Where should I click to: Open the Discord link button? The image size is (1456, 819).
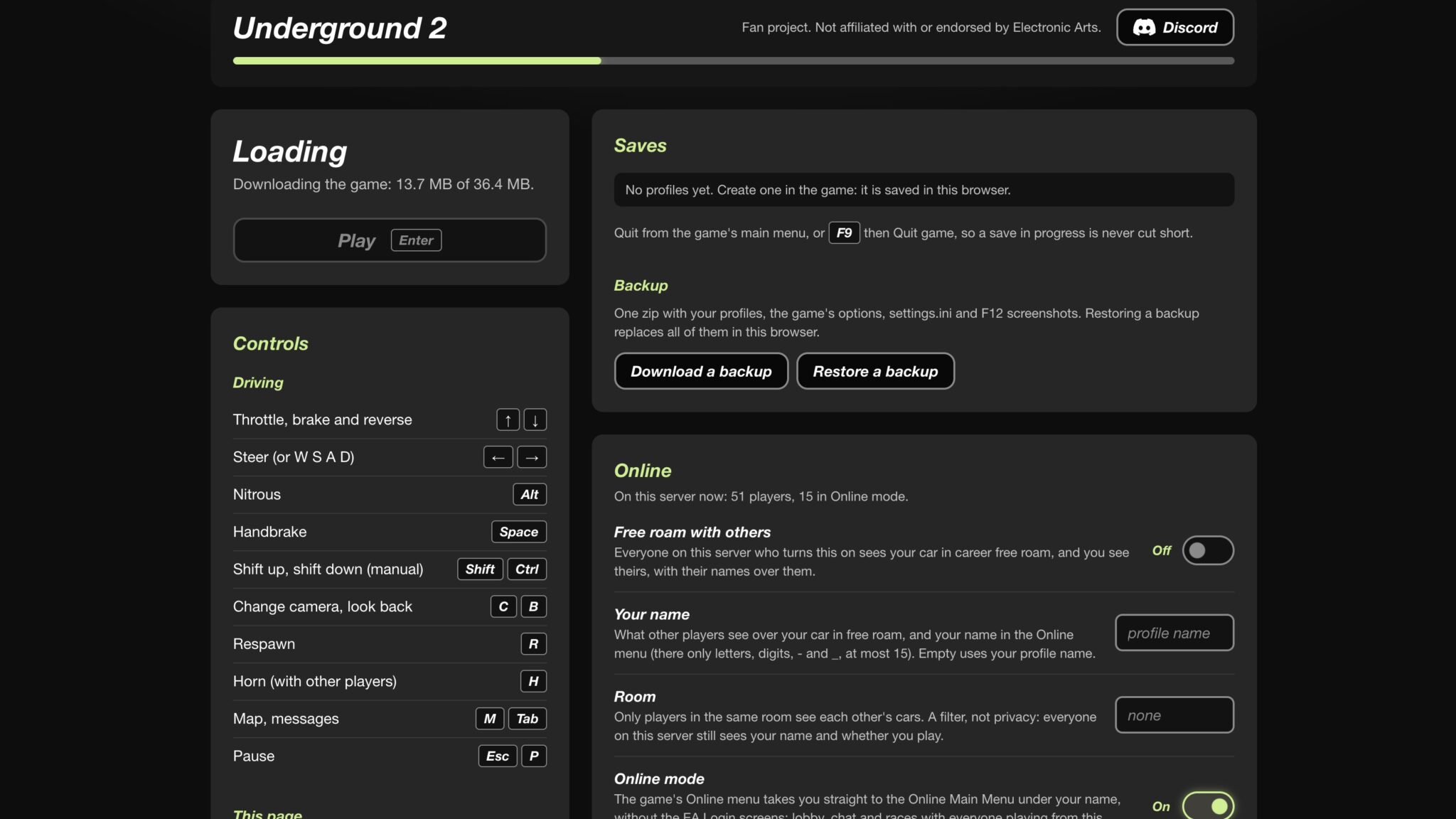pos(1175,27)
